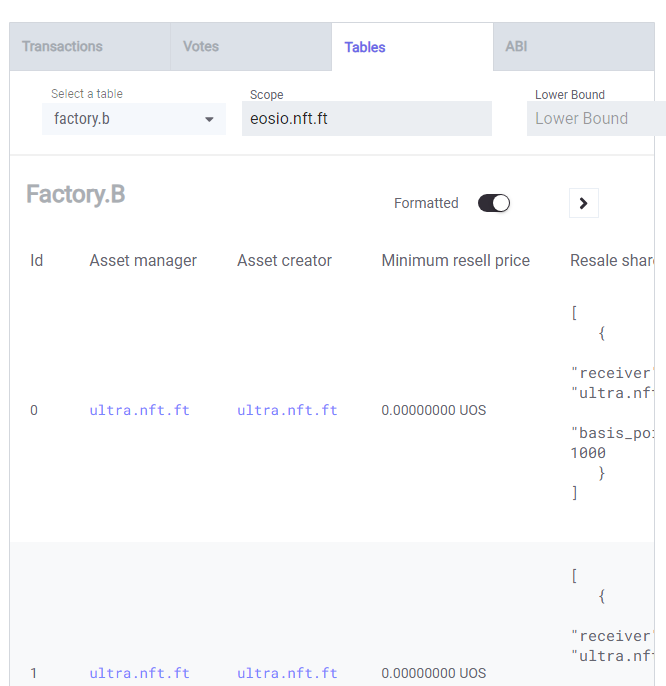Click the dropdown arrow beside factory.b
This screenshot has height=686, width=666.
[x=209, y=119]
